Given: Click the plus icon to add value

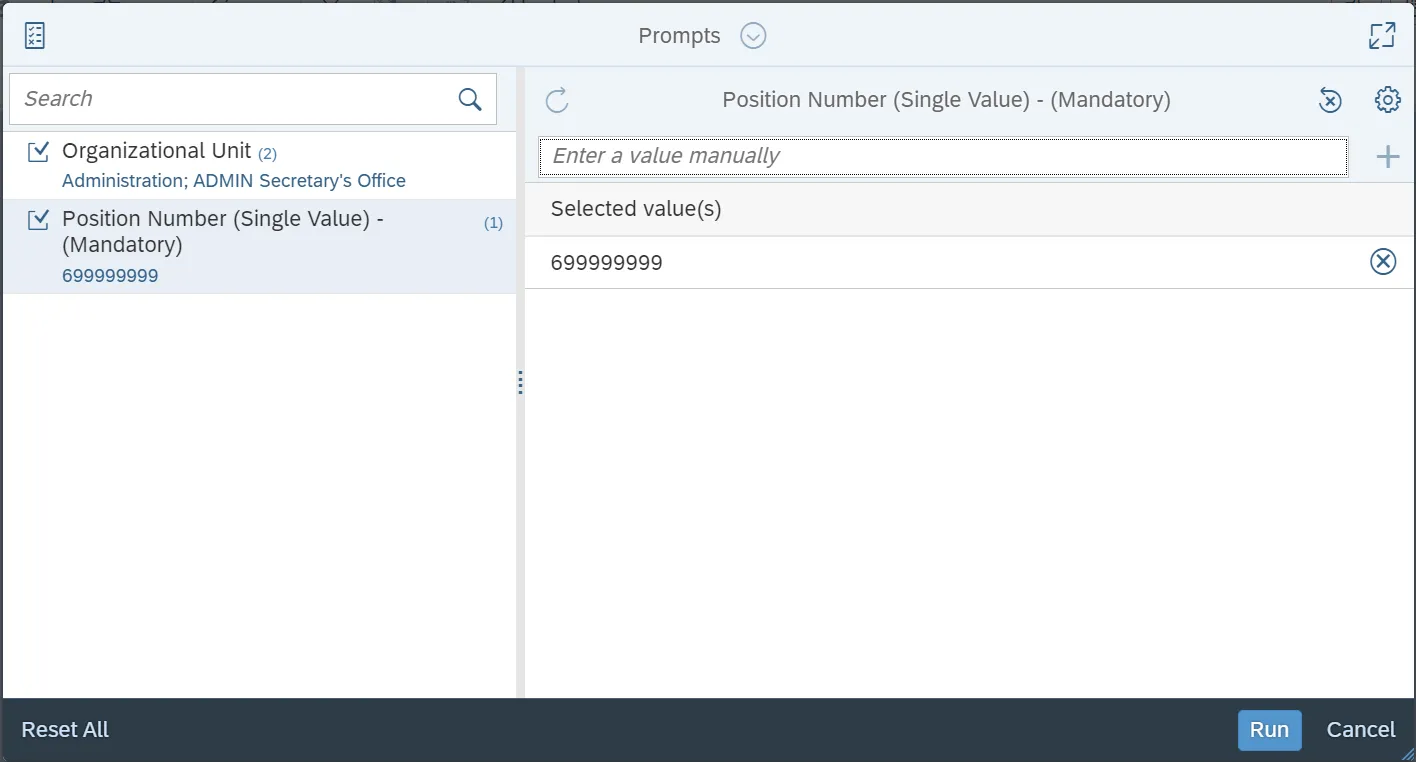Looking at the screenshot, I should 1387,156.
